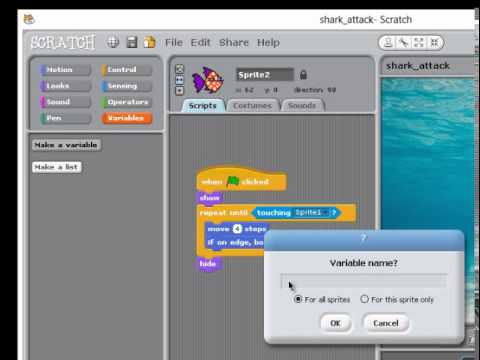Open the File menu

pyautogui.click(x=174, y=43)
